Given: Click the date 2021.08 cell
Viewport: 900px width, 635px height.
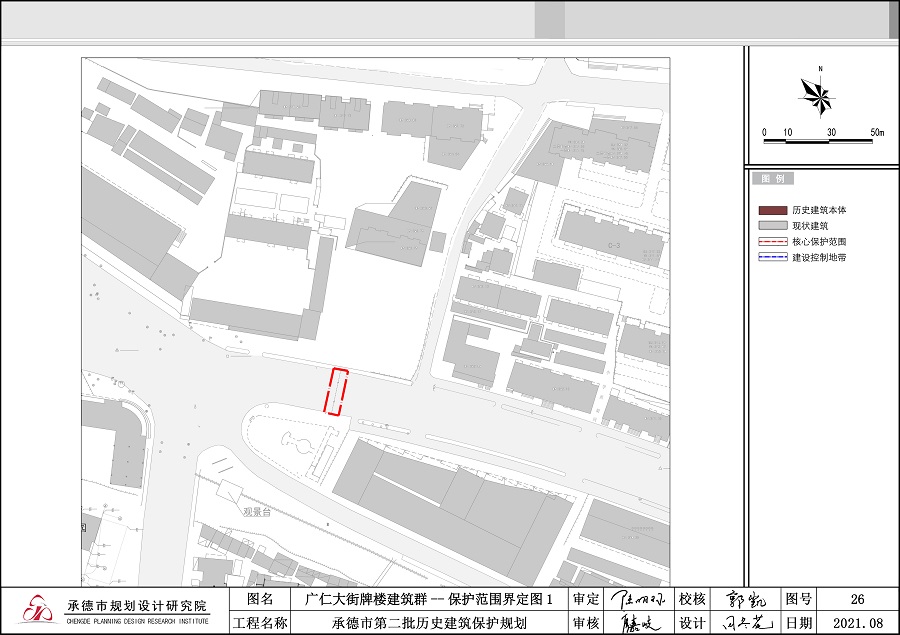Looking at the screenshot, I should click(x=856, y=623).
